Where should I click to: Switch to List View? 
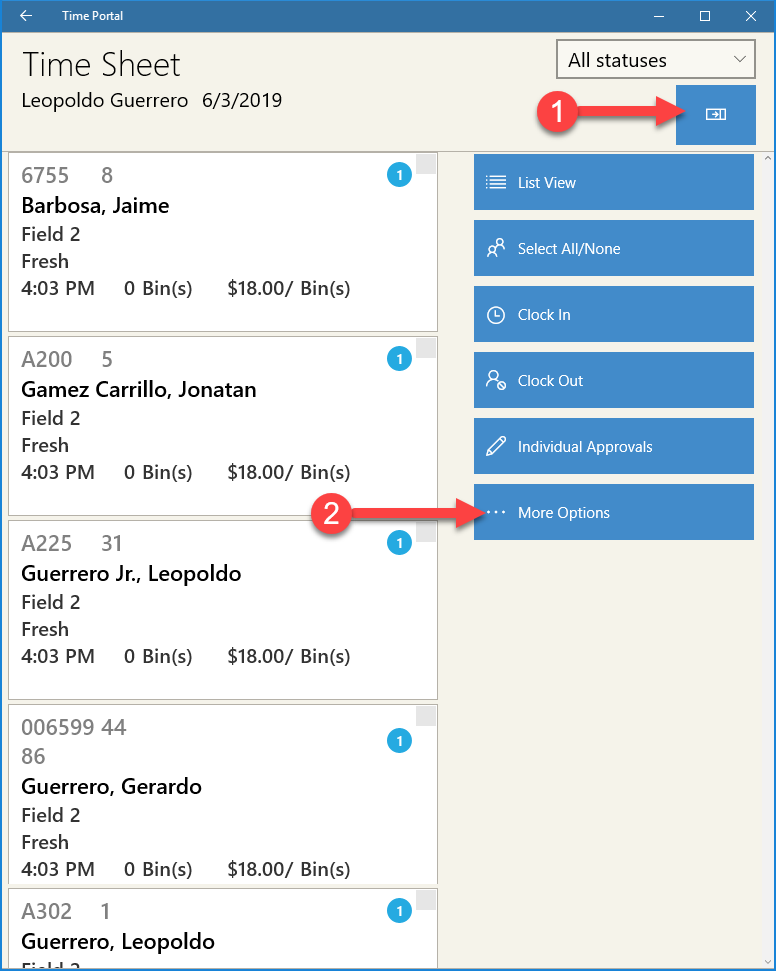(614, 182)
